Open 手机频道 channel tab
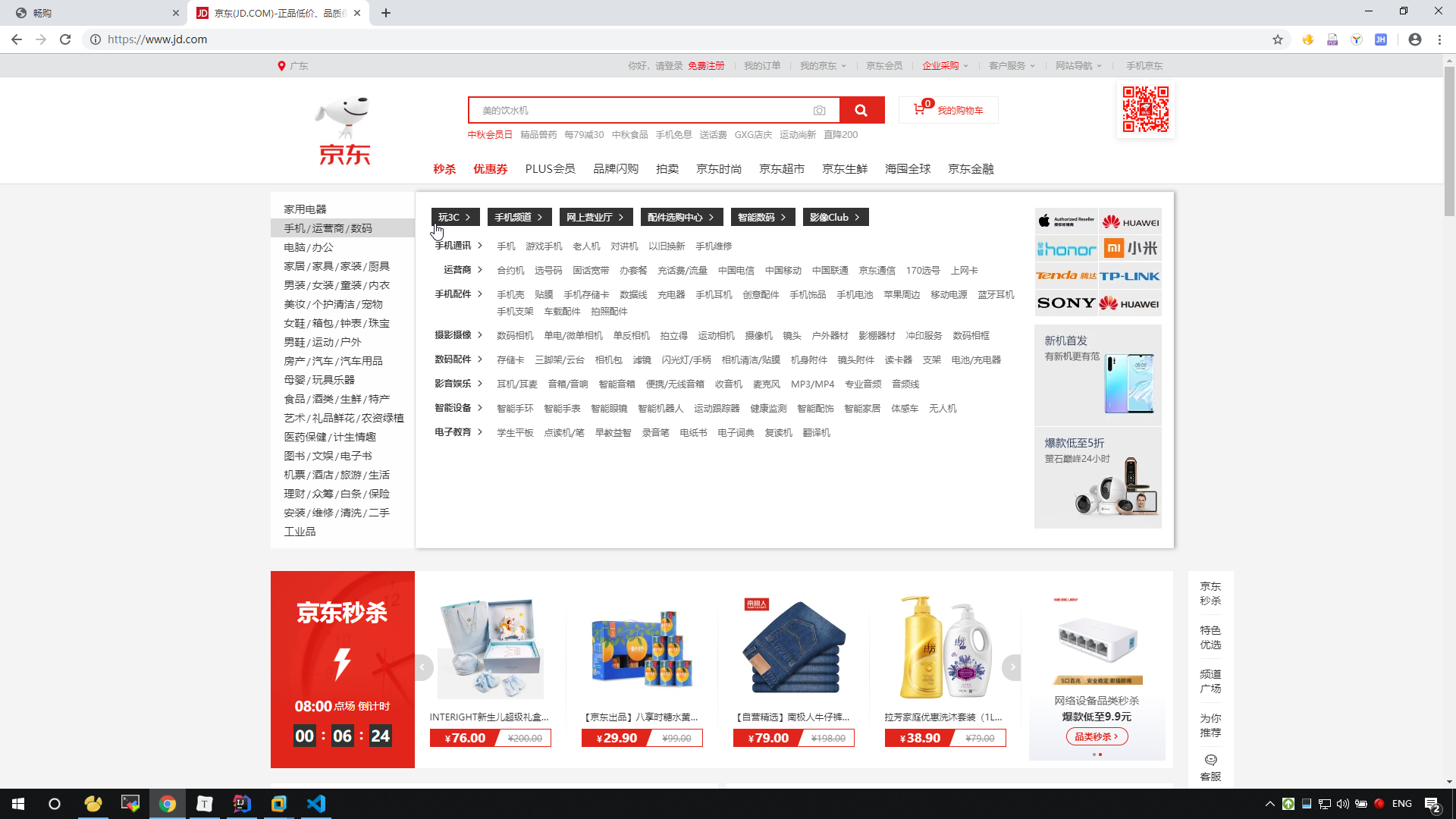1456x819 pixels. [519, 217]
